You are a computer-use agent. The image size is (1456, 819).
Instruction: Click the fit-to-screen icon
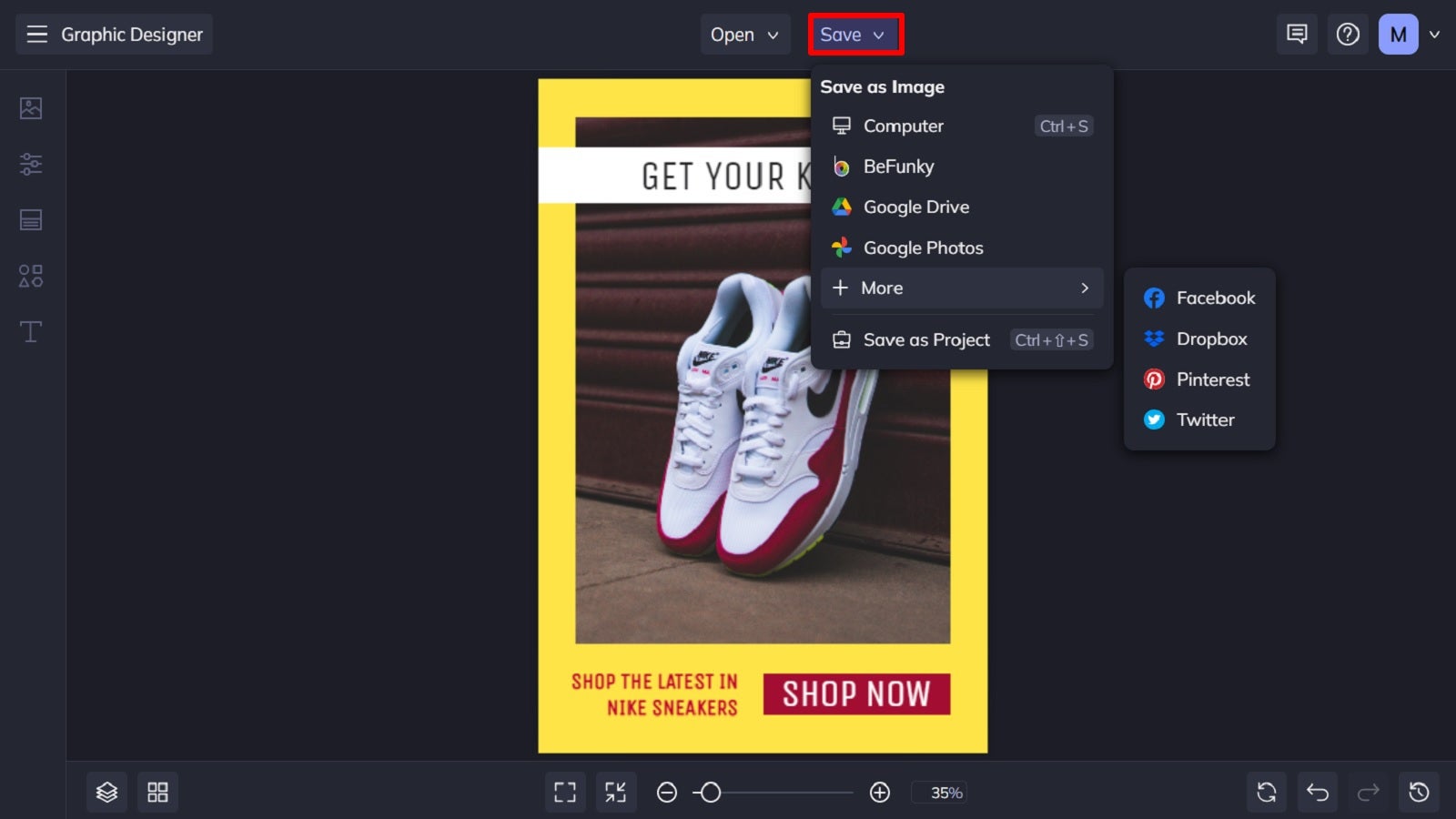tap(565, 792)
